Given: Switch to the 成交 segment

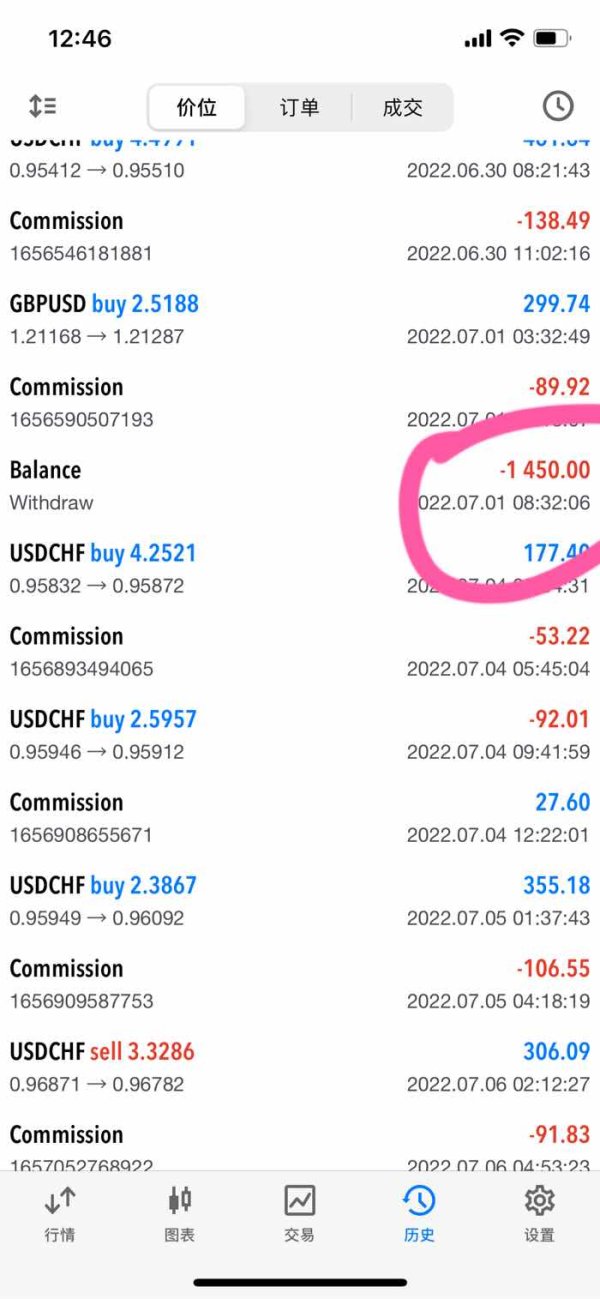Looking at the screenshot, I should 402,108.
